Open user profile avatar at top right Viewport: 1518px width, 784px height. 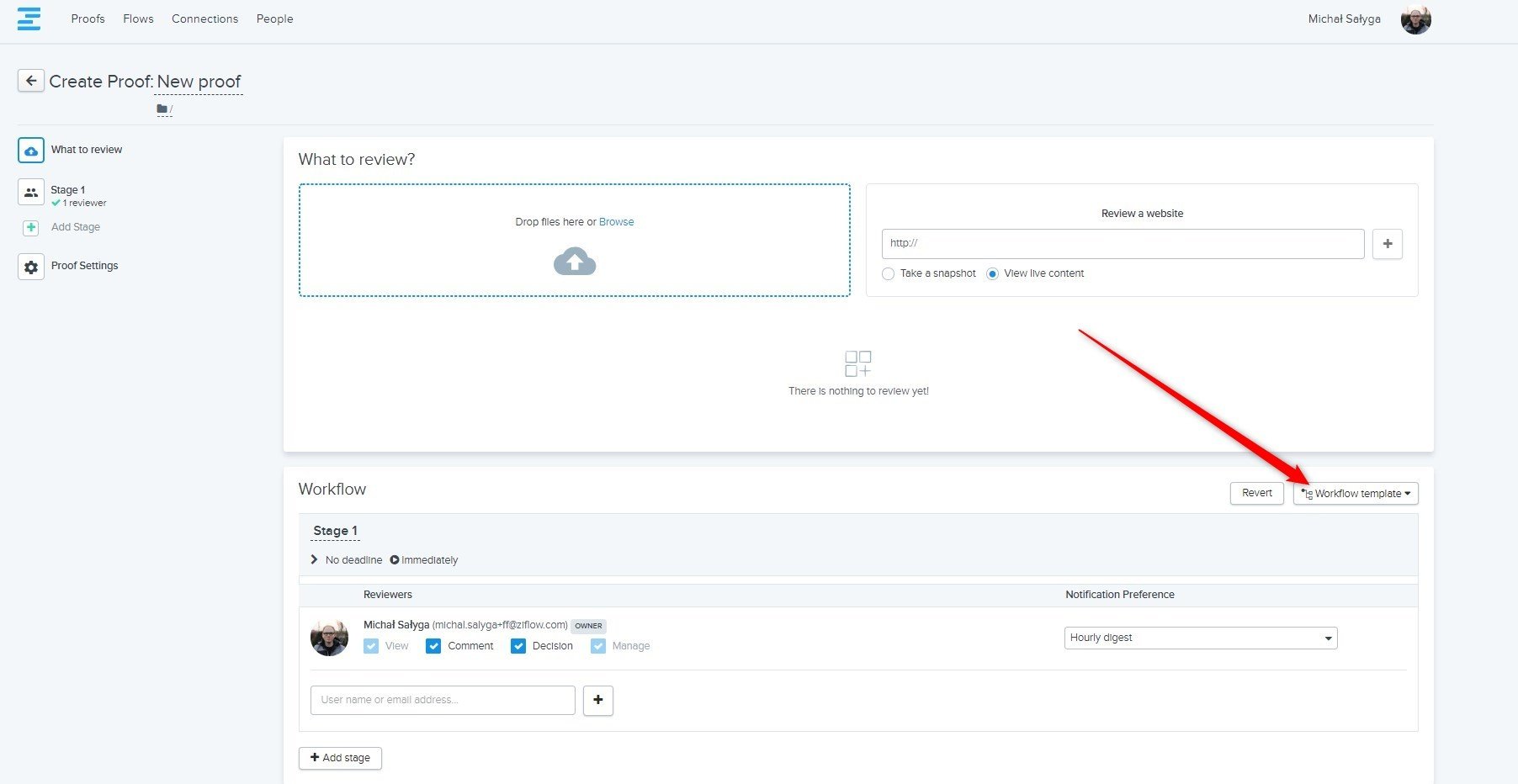(1415, 19)
